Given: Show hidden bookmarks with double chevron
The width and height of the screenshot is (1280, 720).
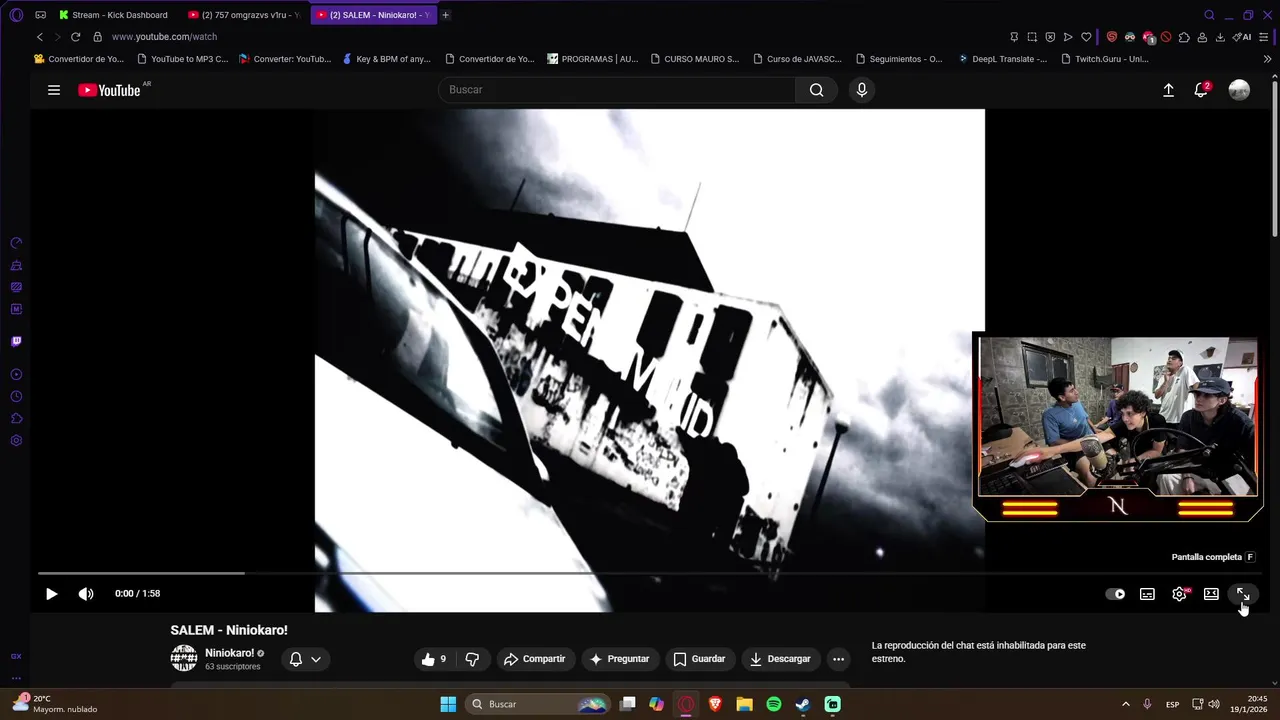Looking at the screenshot, I should point(1268,59).
